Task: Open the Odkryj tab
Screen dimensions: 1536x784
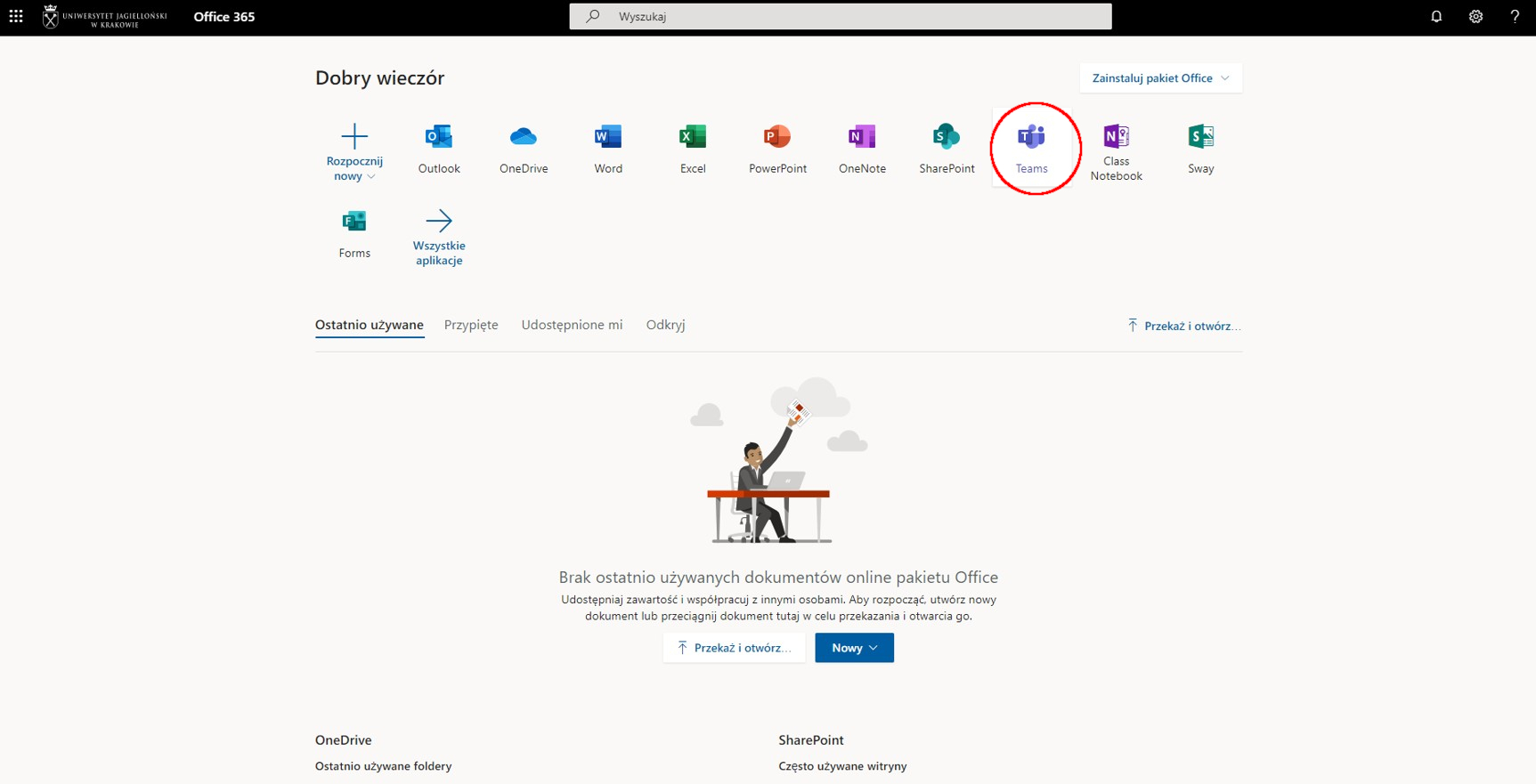Action: pyautogui.click(x=665, y=325)
